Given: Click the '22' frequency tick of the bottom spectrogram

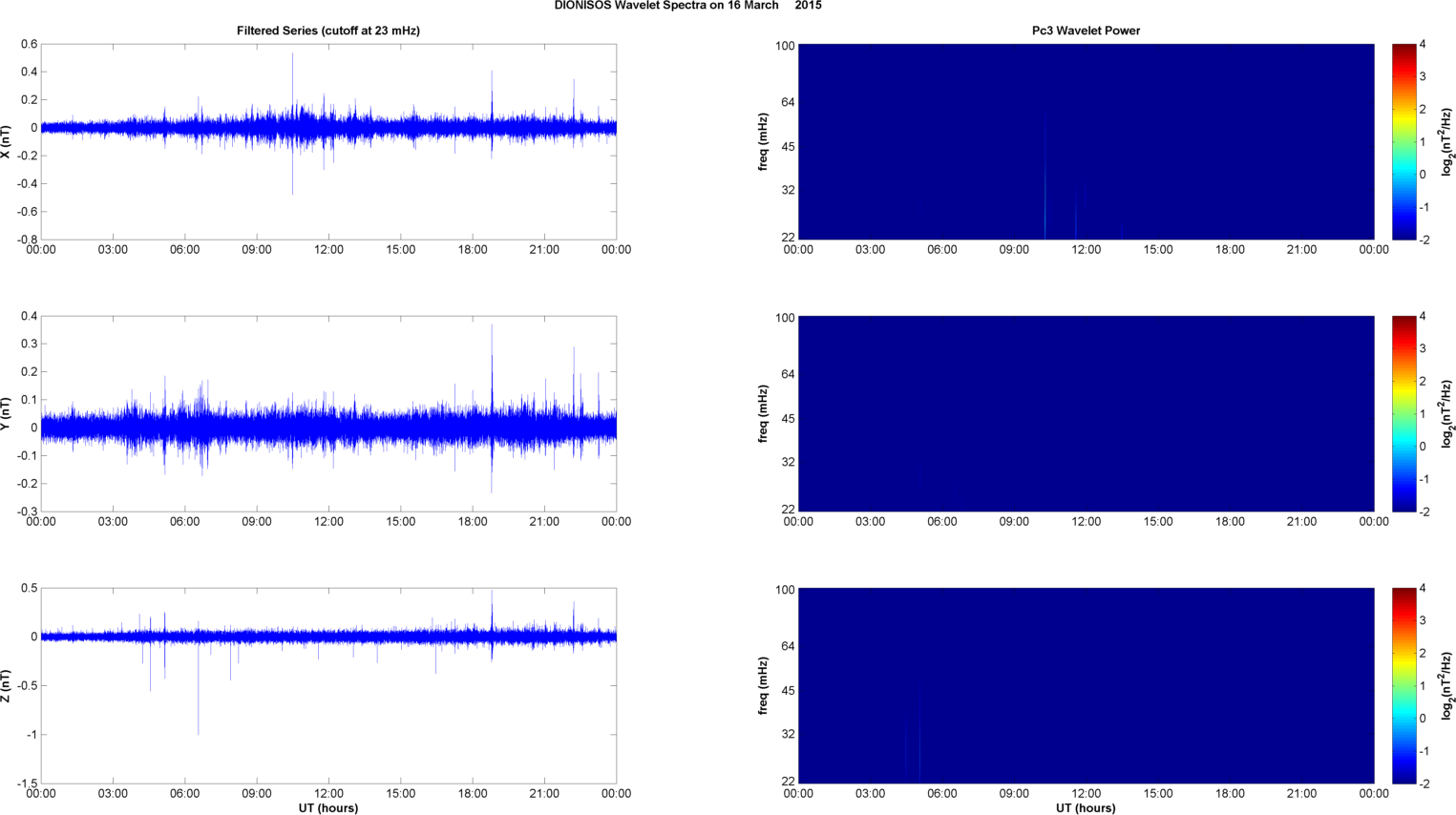Looking at the screenshot, I should point(788,781).
